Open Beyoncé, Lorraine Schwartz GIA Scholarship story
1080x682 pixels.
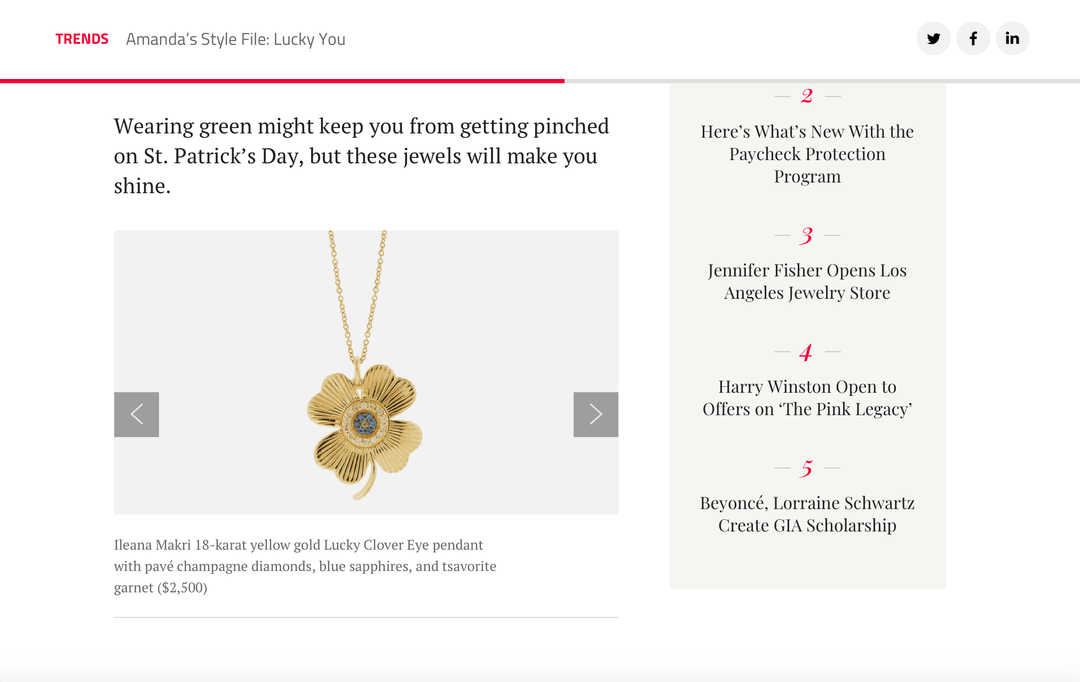point(807,514)
